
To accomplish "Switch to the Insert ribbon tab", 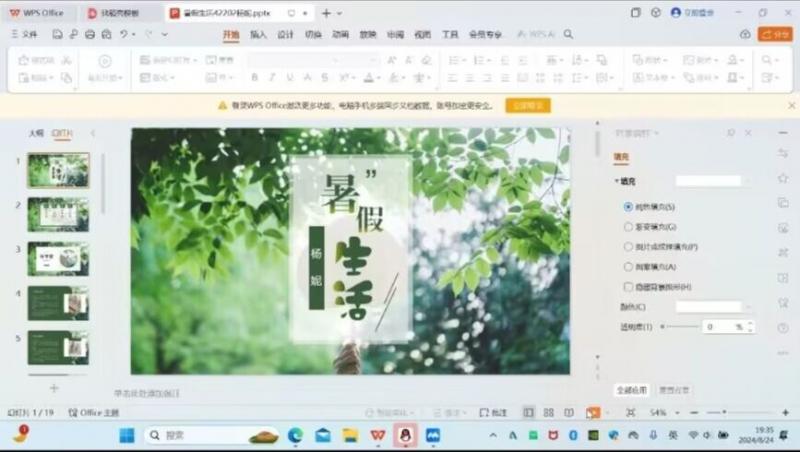I will [258, 34].
